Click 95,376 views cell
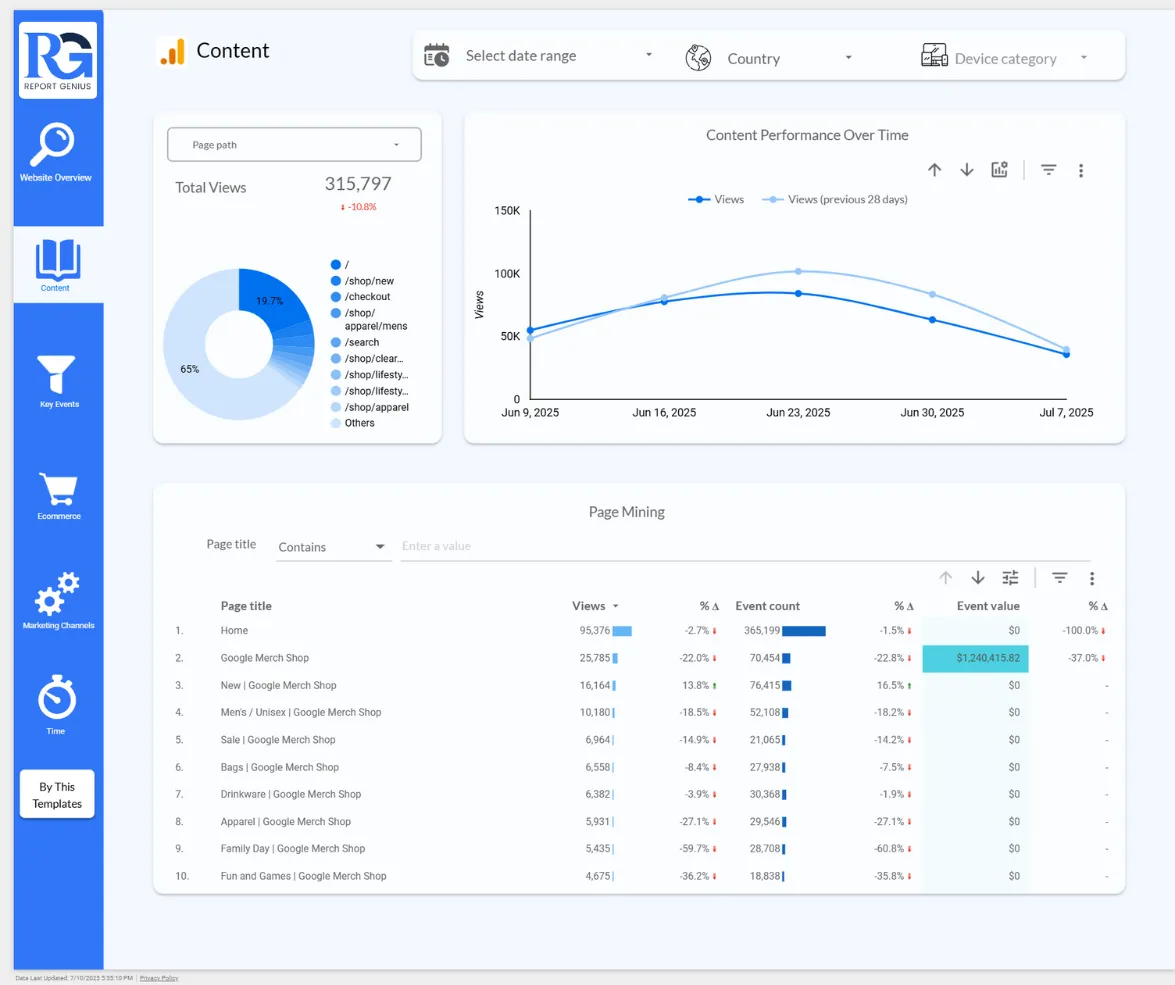The image size is (1175, 985). 595,630
